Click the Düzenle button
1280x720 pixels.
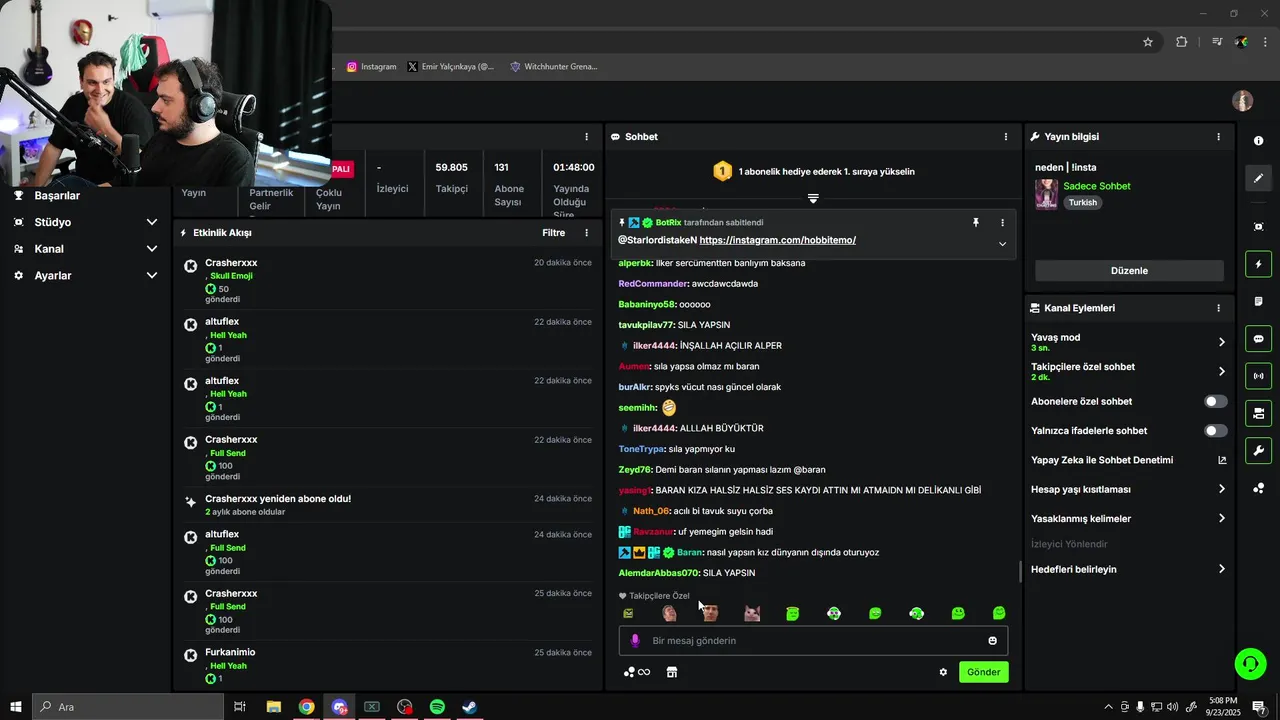1129,271
